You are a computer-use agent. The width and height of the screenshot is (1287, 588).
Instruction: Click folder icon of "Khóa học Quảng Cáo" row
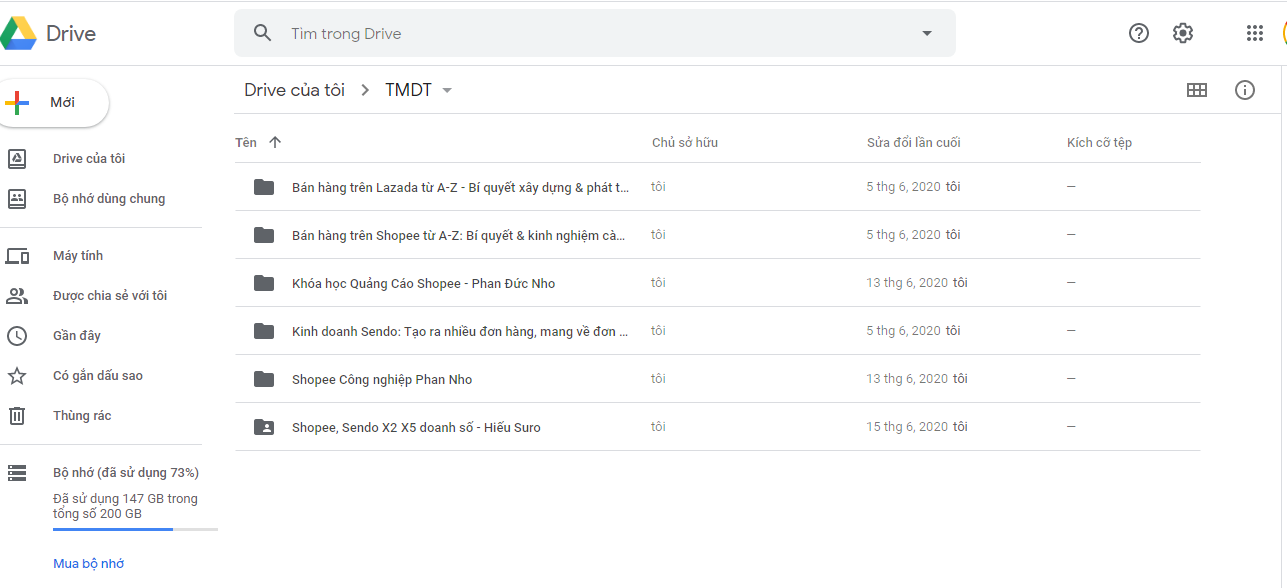(264, 283)
